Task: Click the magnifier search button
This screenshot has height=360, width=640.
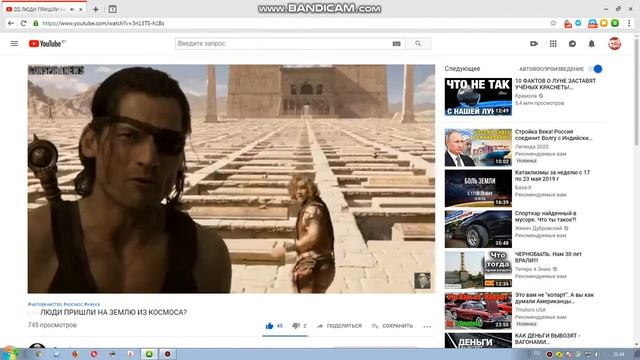Action: coord(418,43)
